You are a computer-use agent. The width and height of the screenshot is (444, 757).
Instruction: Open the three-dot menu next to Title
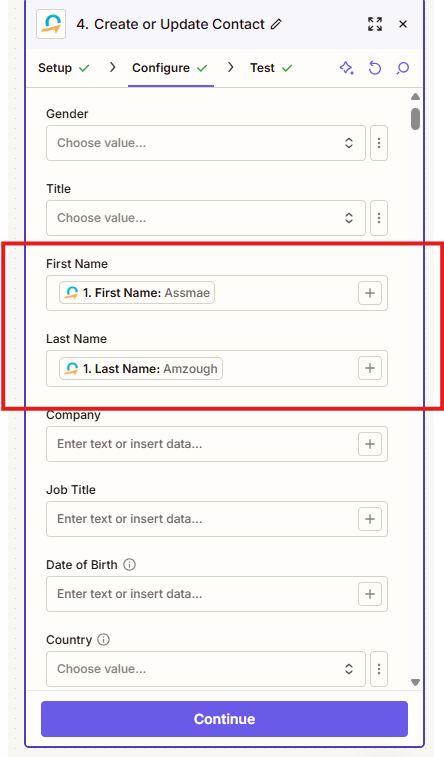379,218
